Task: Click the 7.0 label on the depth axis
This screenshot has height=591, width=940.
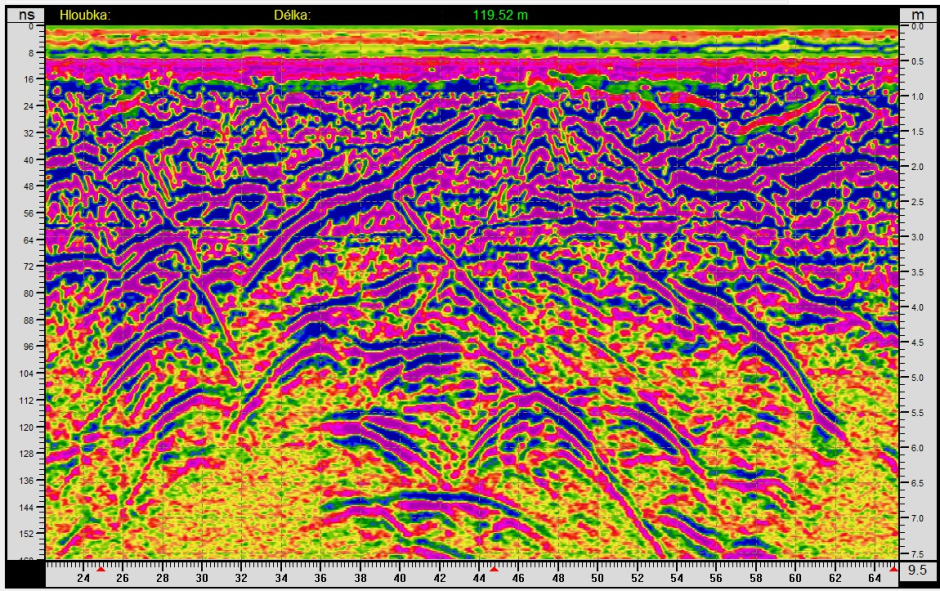Action: tap(917, 518)
